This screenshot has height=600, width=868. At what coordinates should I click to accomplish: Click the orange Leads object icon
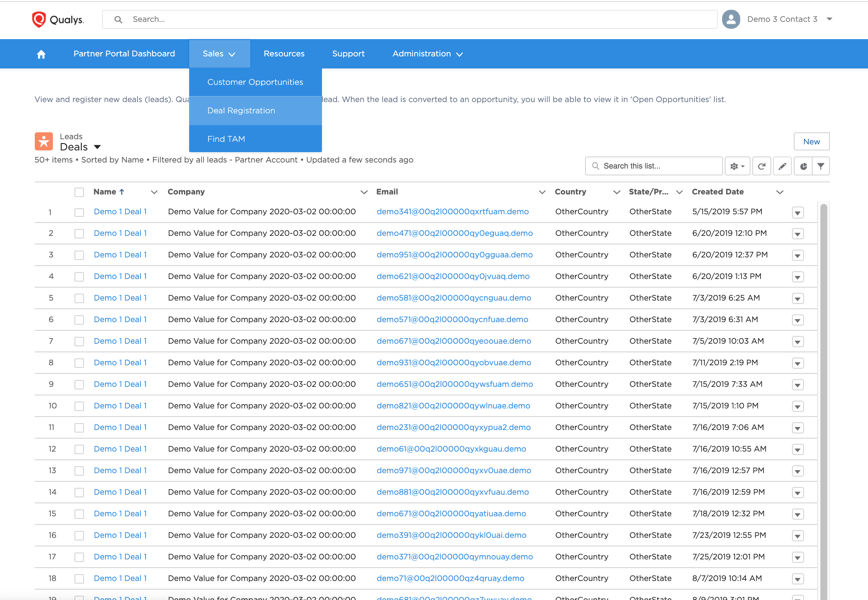point(44,142)
